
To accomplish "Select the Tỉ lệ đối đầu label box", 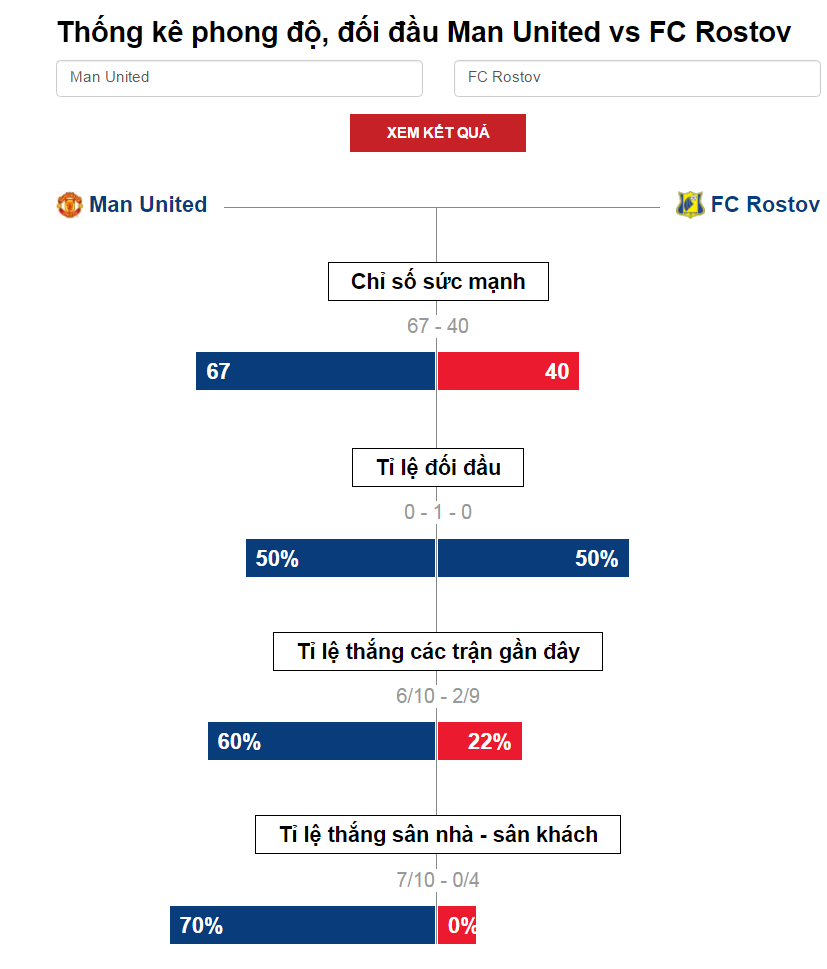I will click(x=438, y=468).
